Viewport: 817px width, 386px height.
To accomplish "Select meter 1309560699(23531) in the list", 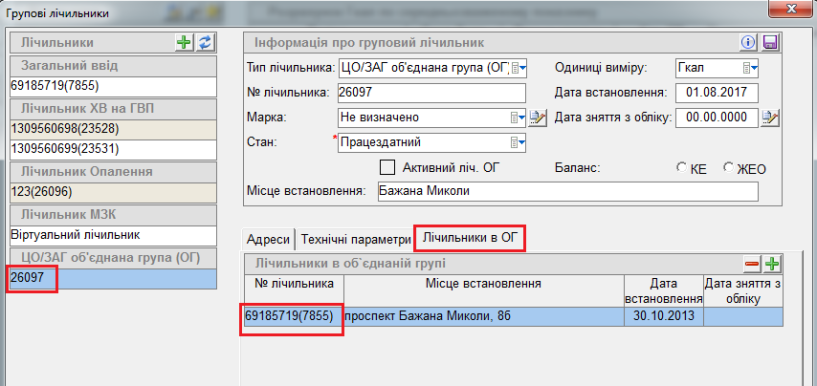I will [113, 150].
